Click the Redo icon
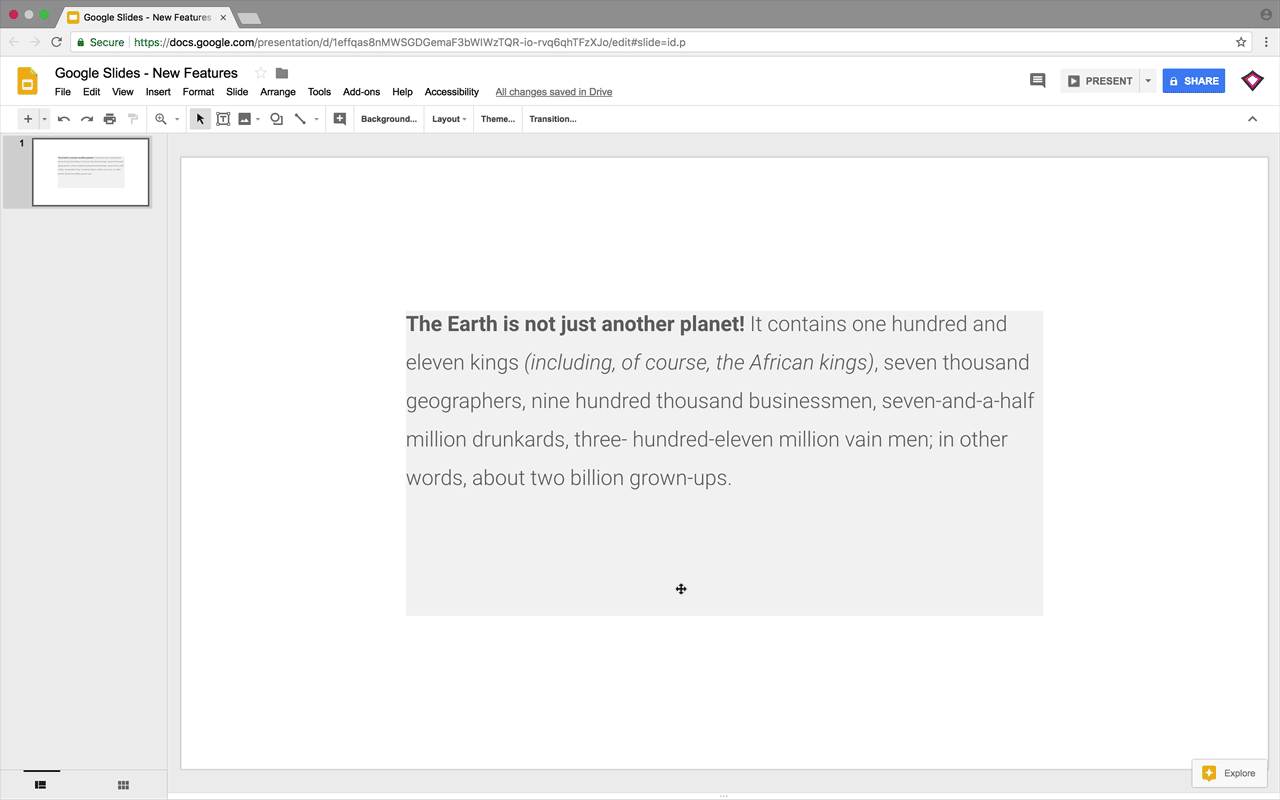Image resolution: width=1280 pixels, height=800 pixels. click(x=87, y=119)
